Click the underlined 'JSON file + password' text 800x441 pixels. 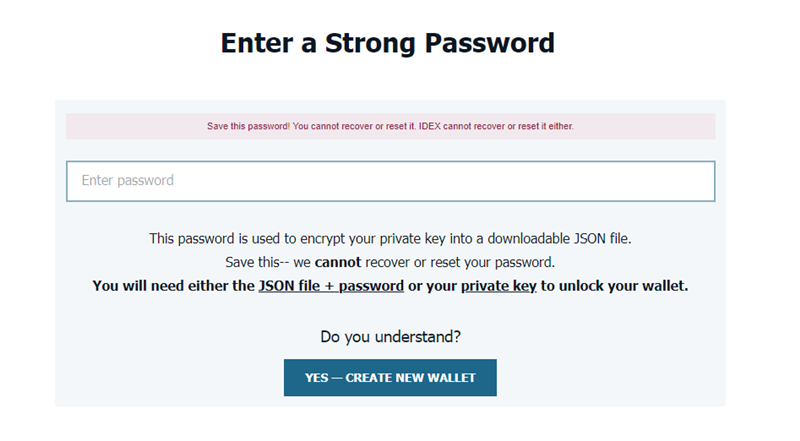[x=331, y=286]
